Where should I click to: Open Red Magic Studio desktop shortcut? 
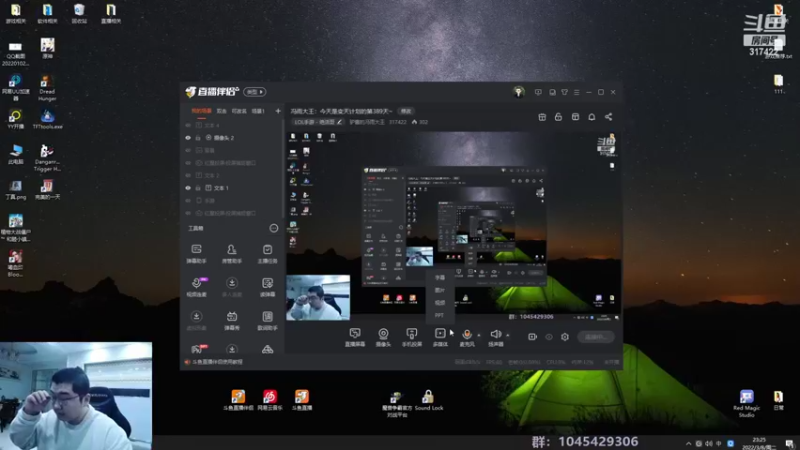tap(746, 403)
